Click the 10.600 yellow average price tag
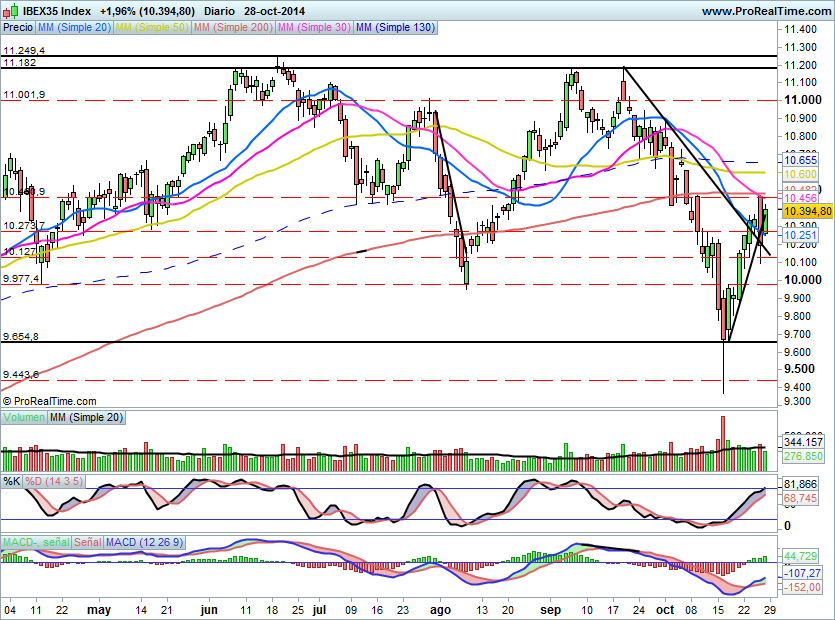The image size is (835, 620). coord(800,174)
